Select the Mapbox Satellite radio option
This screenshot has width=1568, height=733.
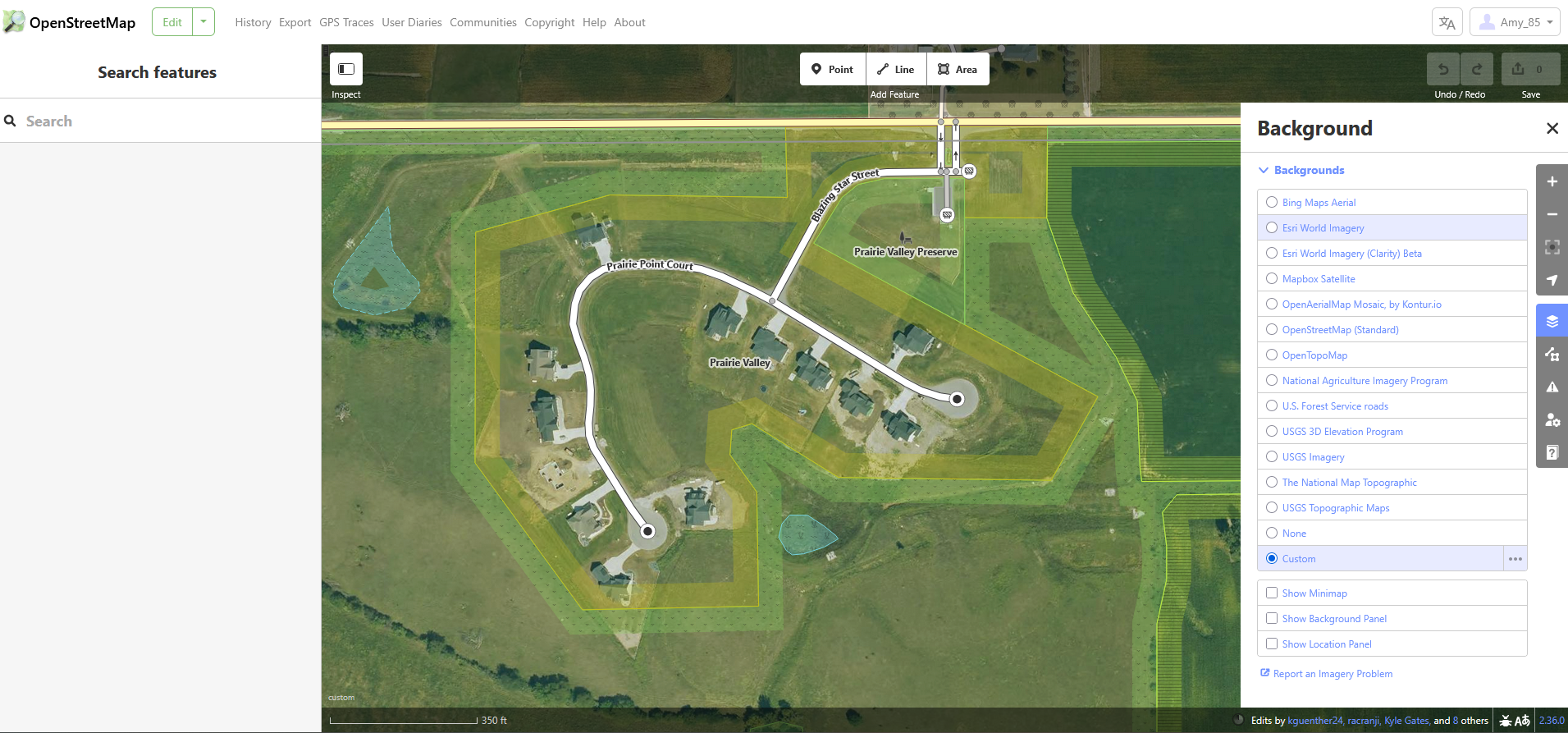1272,279
